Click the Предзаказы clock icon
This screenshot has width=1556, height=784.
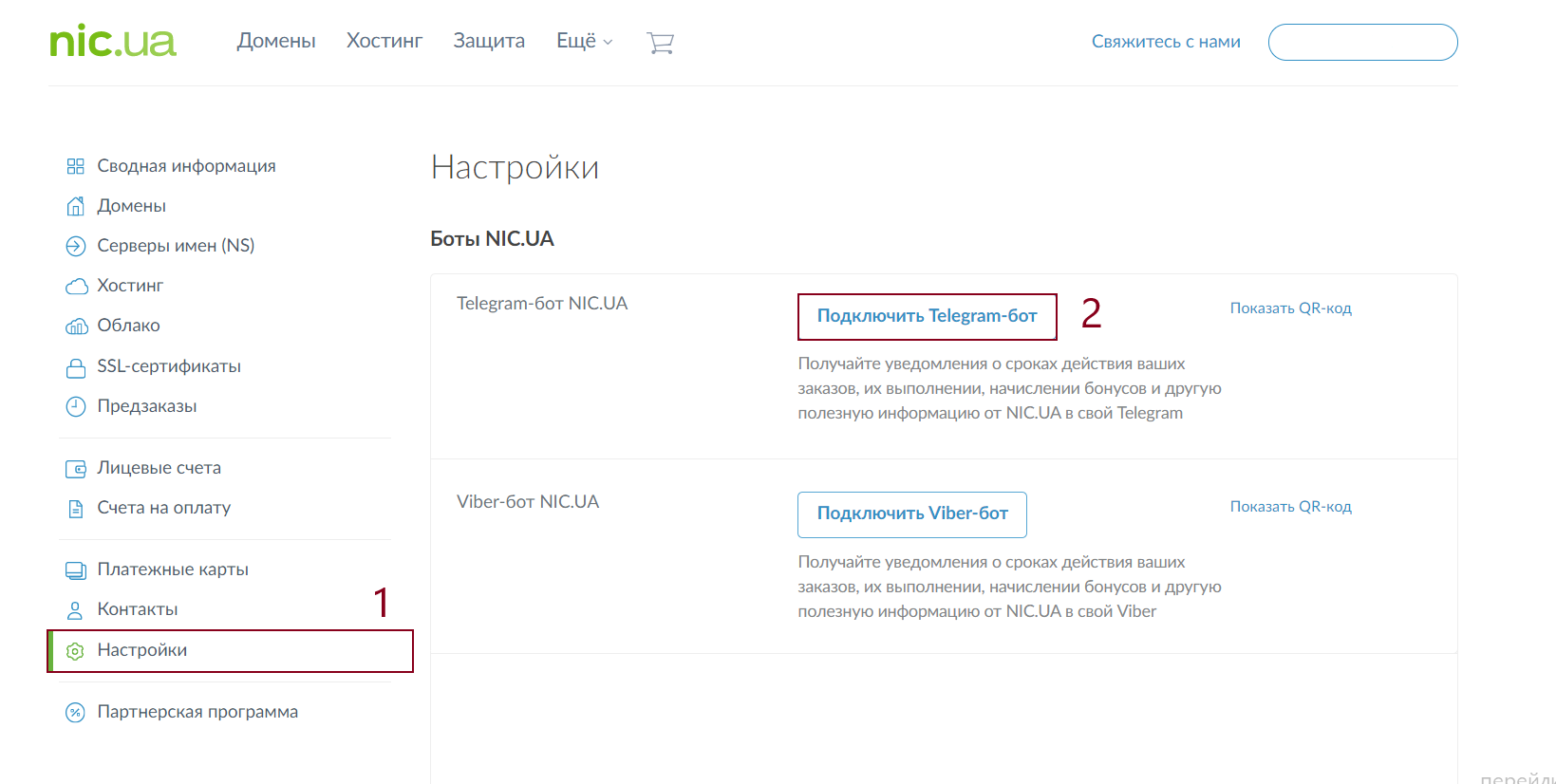[76, 407]
